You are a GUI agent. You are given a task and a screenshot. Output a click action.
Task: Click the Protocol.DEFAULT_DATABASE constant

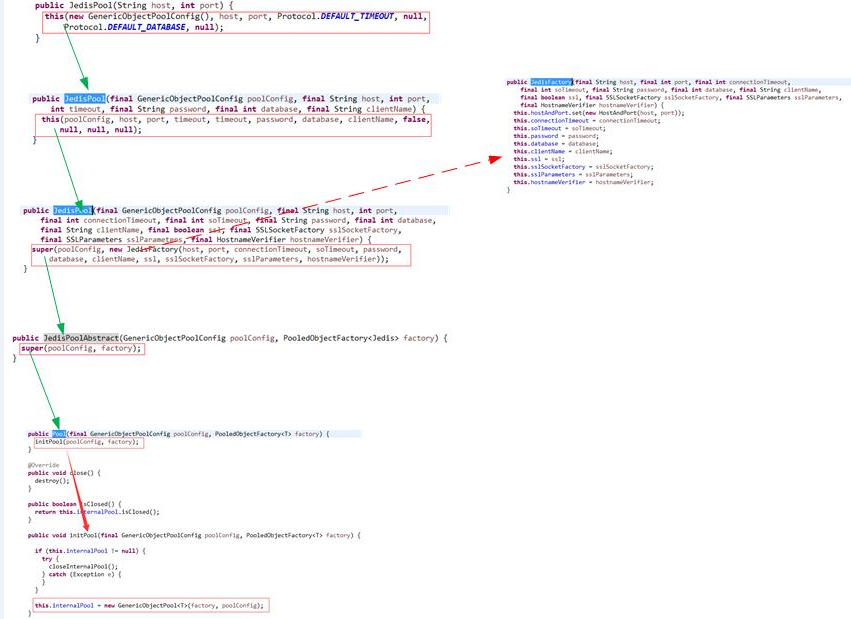[124, 27]
